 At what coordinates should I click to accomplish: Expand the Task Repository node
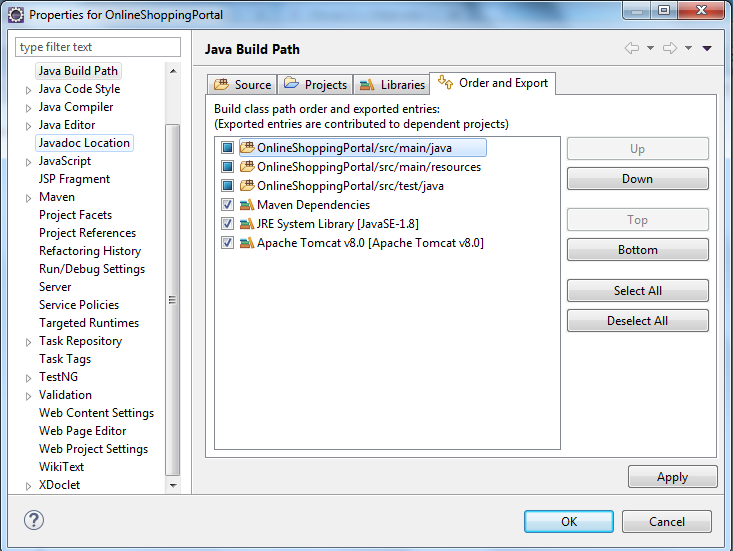[x=29, y=342]
